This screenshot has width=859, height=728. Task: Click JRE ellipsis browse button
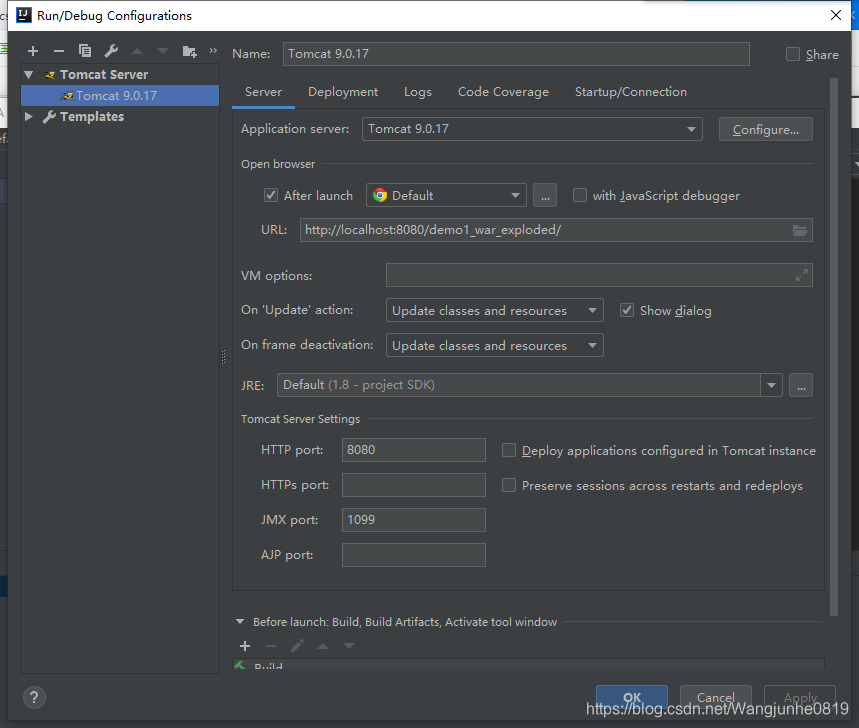(801, 385)
